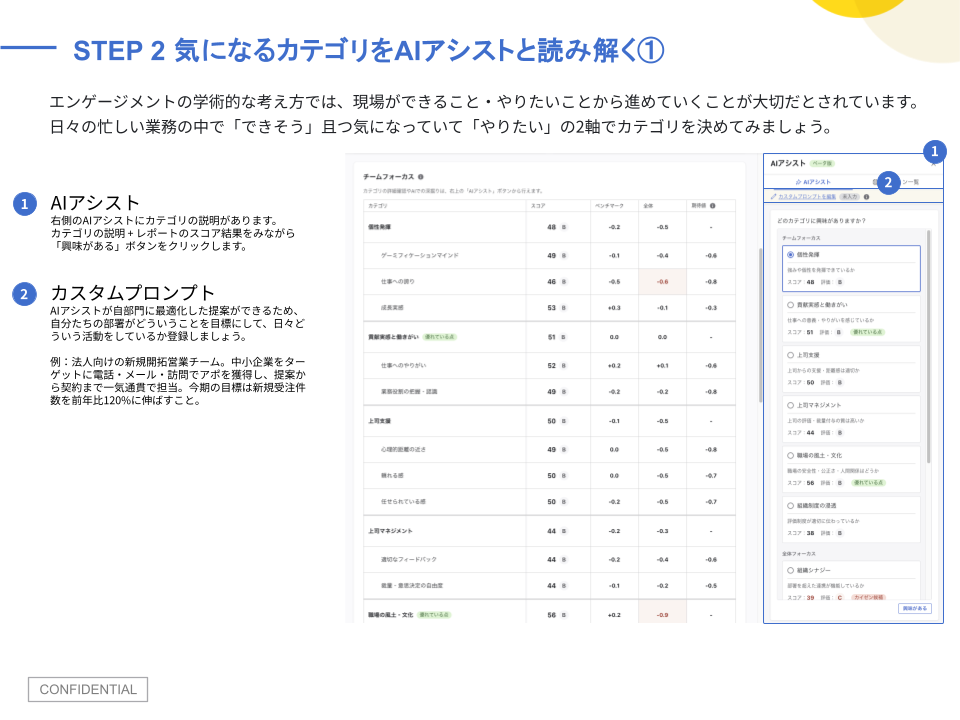960x720 pixels.
Task: Click highlighted -0.9 cell in 職場の風土 row
Action: pos(662,613)
